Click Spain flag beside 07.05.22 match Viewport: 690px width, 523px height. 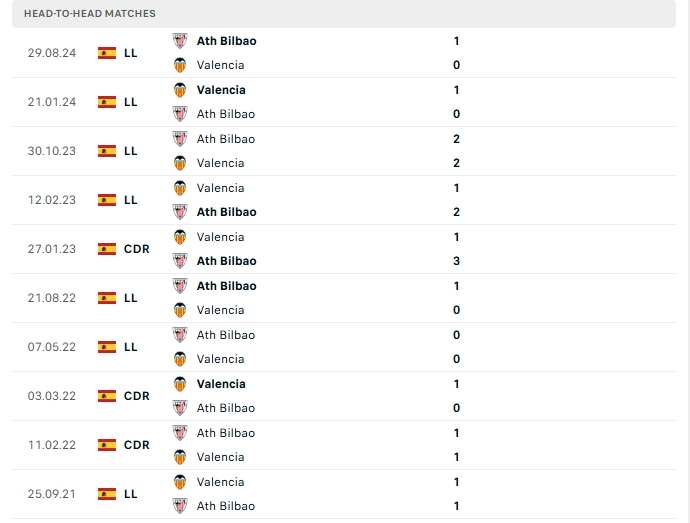107,347
